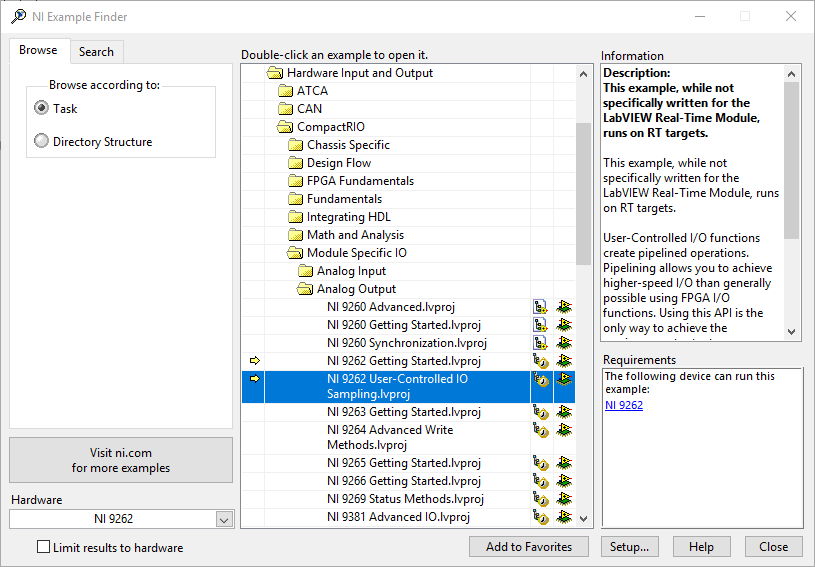This screenshot has width=815, height=567.
Task: Select the Directory Structure radio button
Action: [x=41, y=141]
